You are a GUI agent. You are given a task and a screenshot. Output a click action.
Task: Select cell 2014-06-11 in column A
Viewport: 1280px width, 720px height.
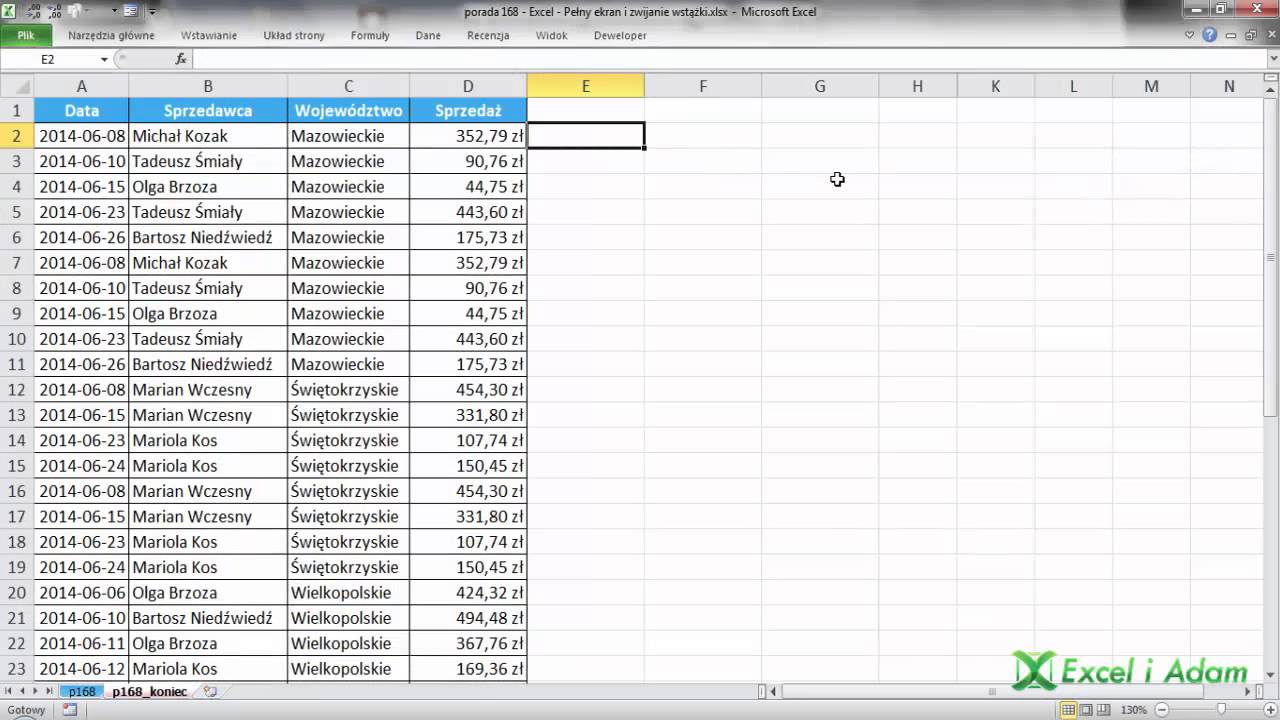(81, 643)
